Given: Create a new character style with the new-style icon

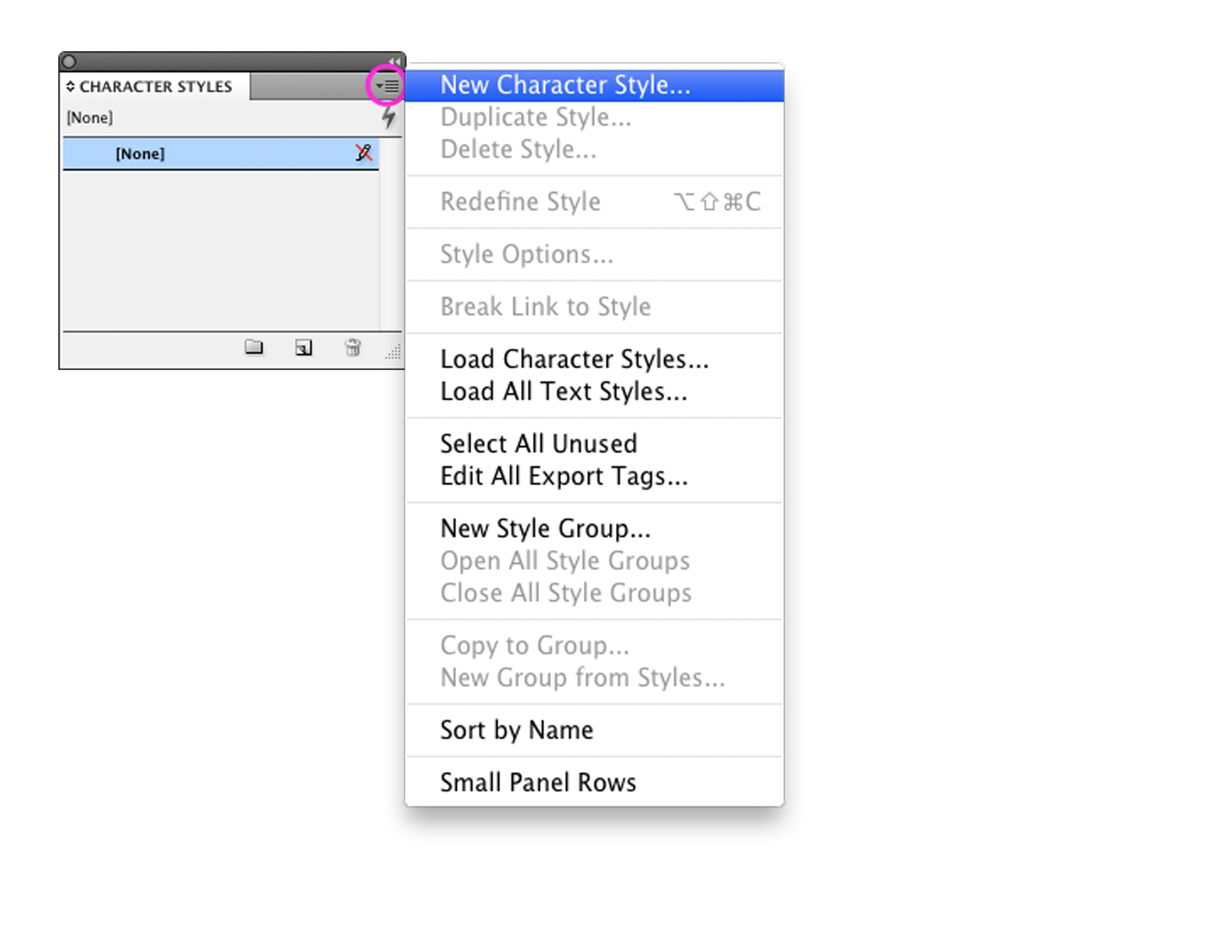Looking at the screenshot, I should pos(304,348).
